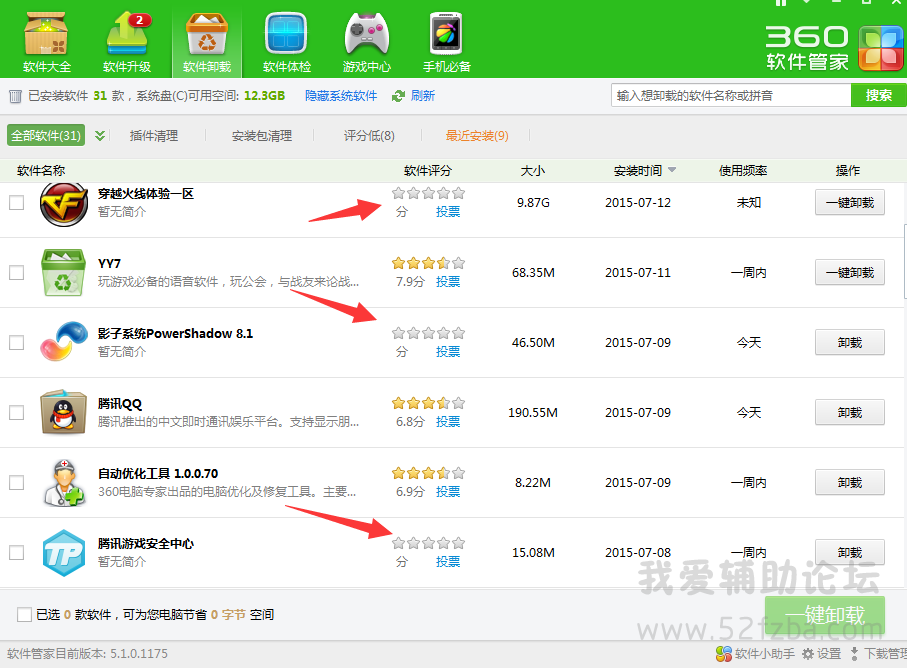The width and height of the screenshot is (907, 668).
Task: Click the 腾讯QQ penguin icon
Action: coord(64,412)
